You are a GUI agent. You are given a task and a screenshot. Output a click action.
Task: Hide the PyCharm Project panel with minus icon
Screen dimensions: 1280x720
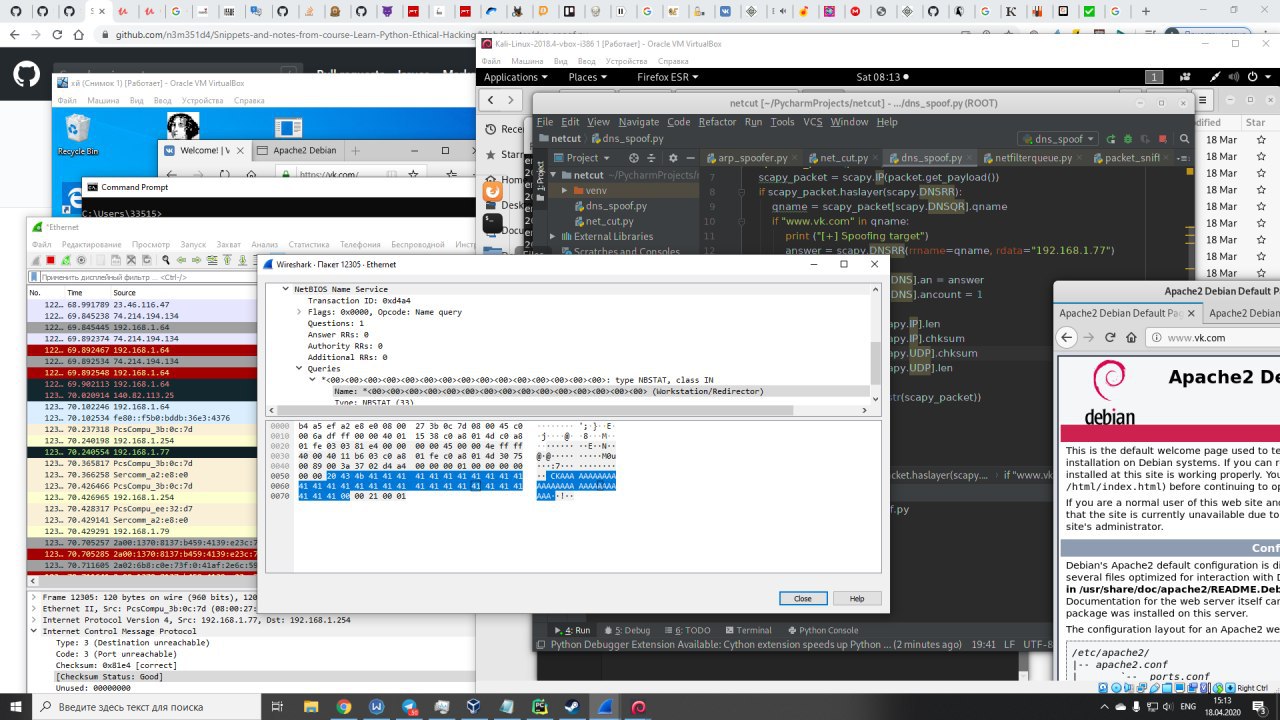coord(689,158)
